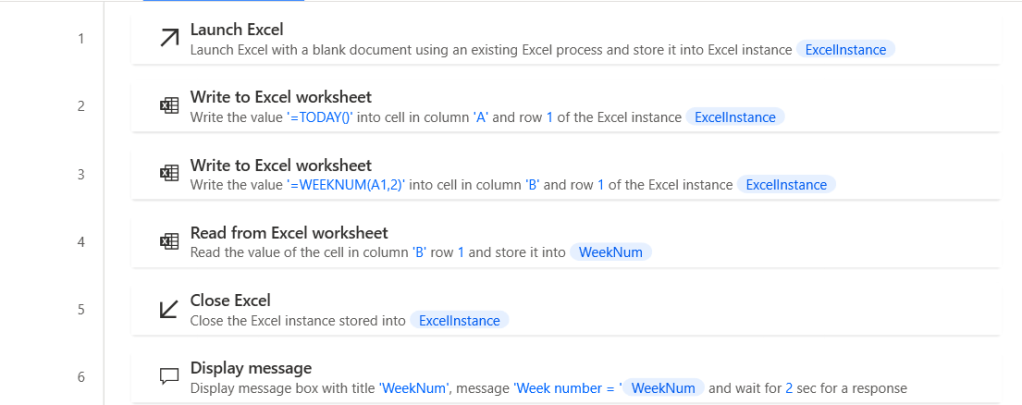Select the ExcelInstance variable in Close Excel step
Image resolution: width=1022 pixels, height=405 pixels.
point(460,320)
